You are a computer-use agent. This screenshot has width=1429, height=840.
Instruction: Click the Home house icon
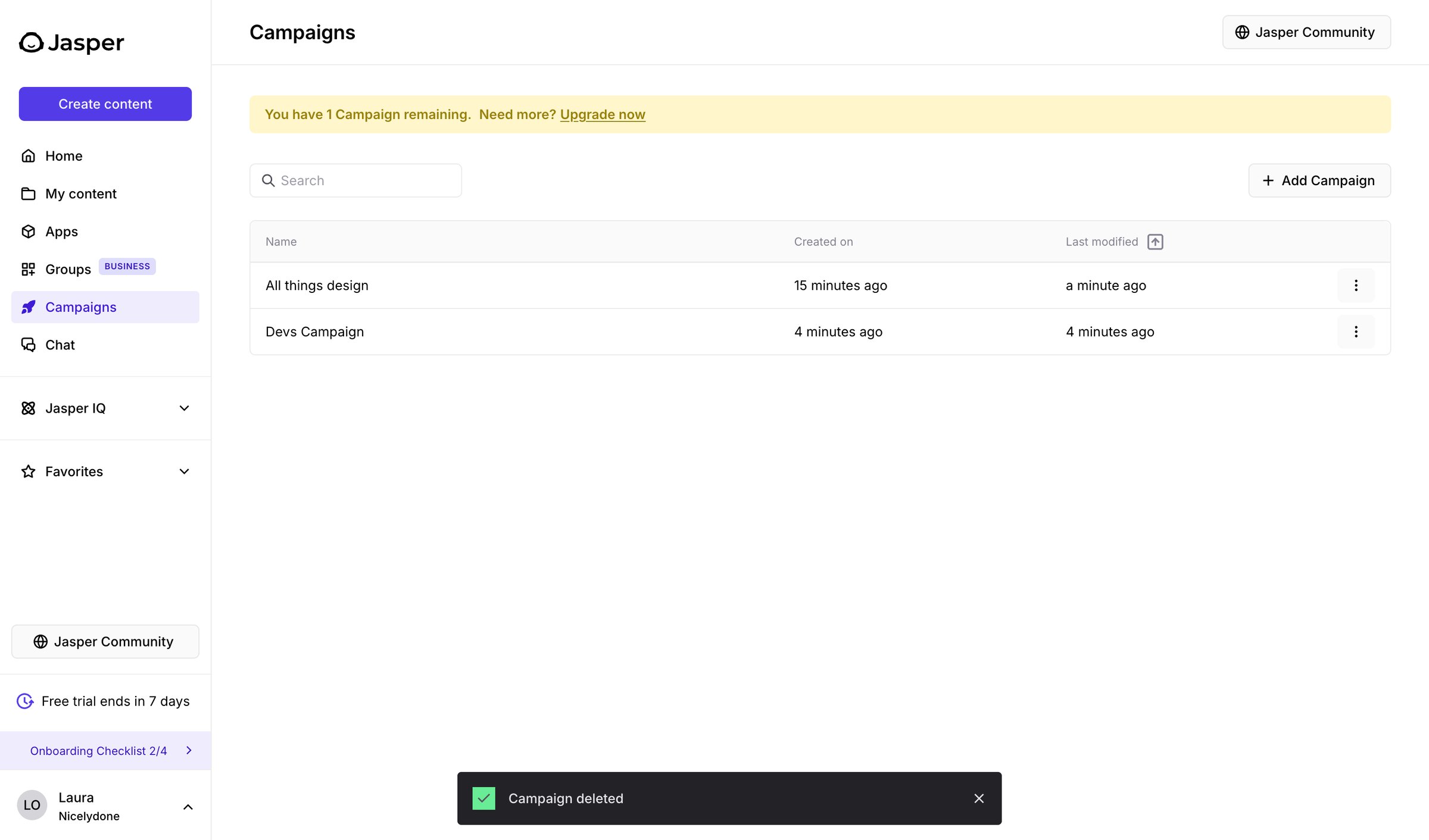28,156
